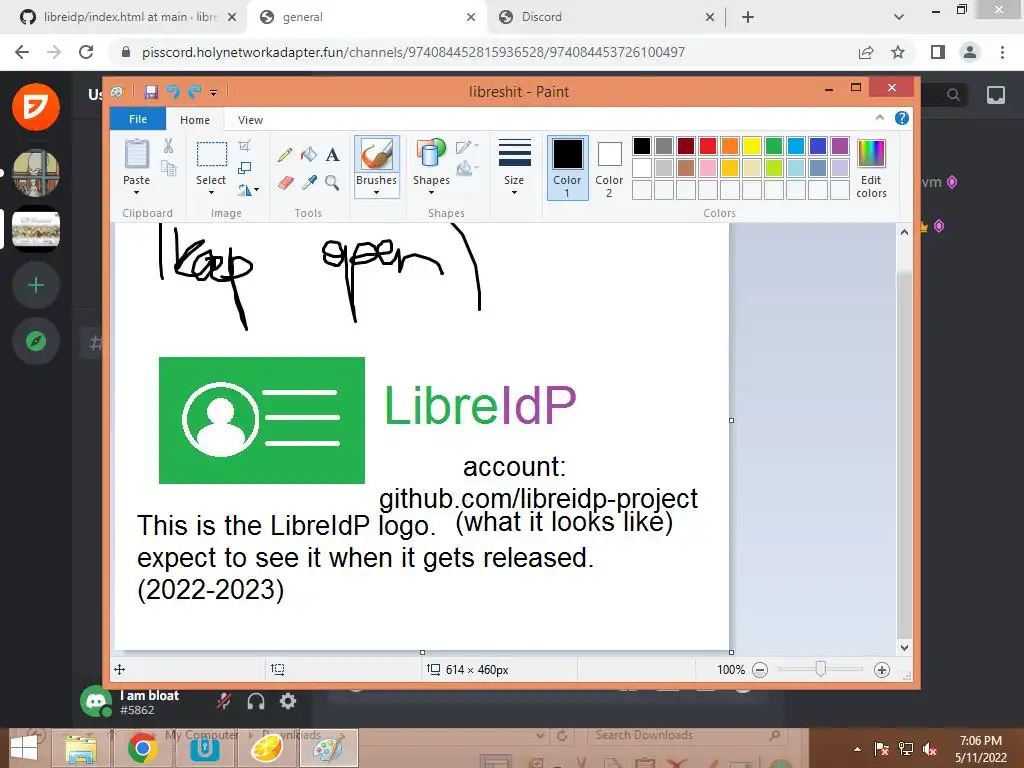Select the Eraser tool

click(x=285, y=182)
